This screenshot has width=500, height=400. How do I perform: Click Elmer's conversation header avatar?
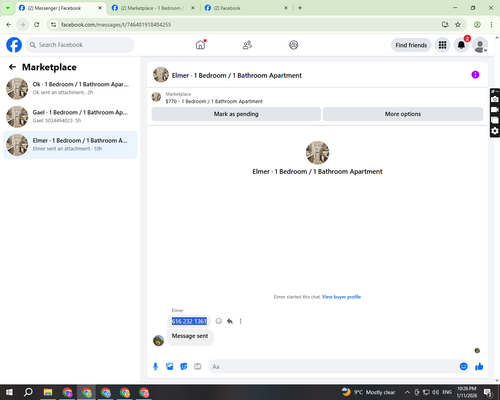(x=161, y=75)
